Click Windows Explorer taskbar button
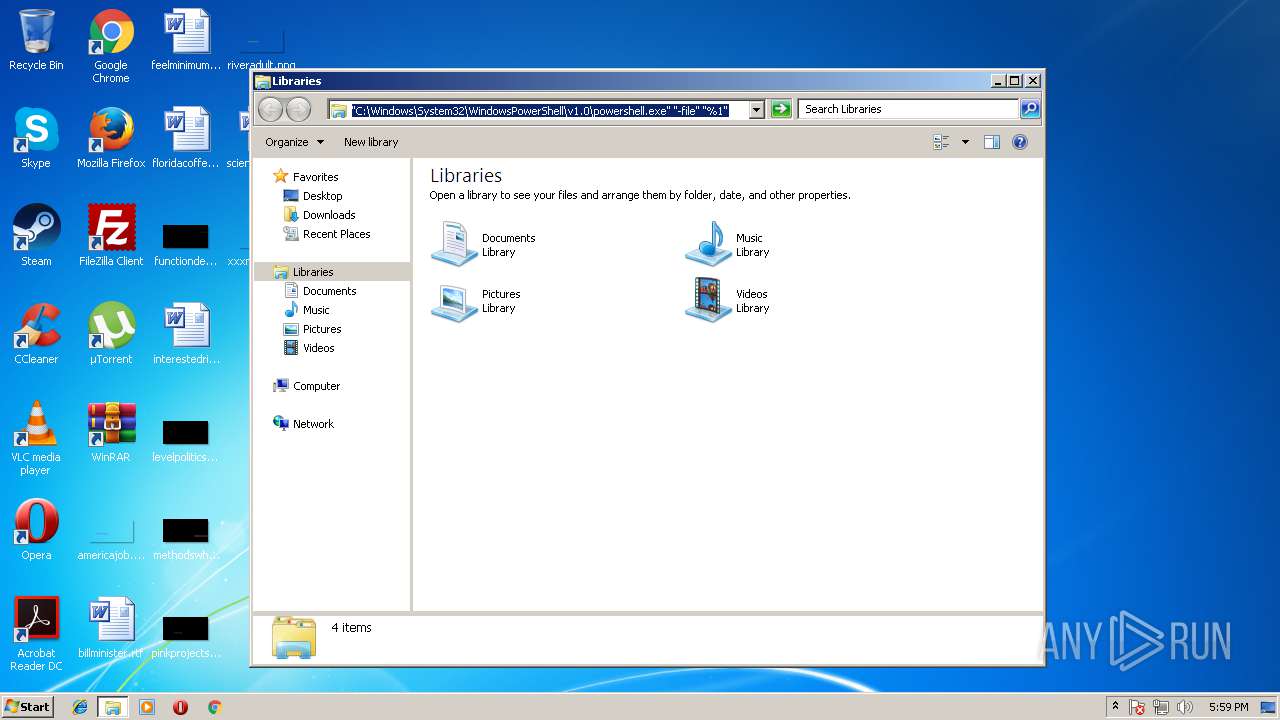This screenshot has height=720, width=1280. (113, 707)
